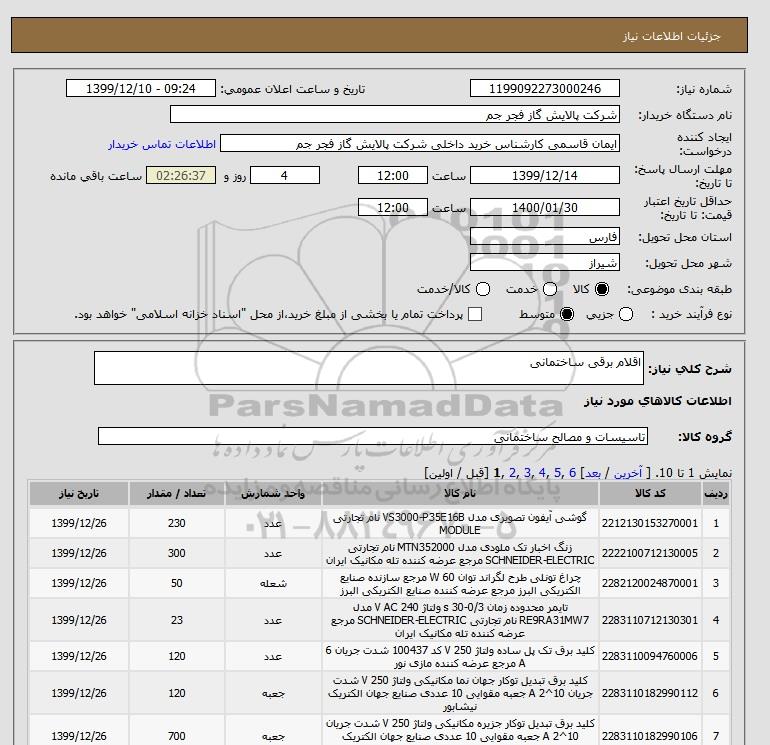770x745 pixels.
Task: Open page 4 of the items list
Action: [542, 473]
